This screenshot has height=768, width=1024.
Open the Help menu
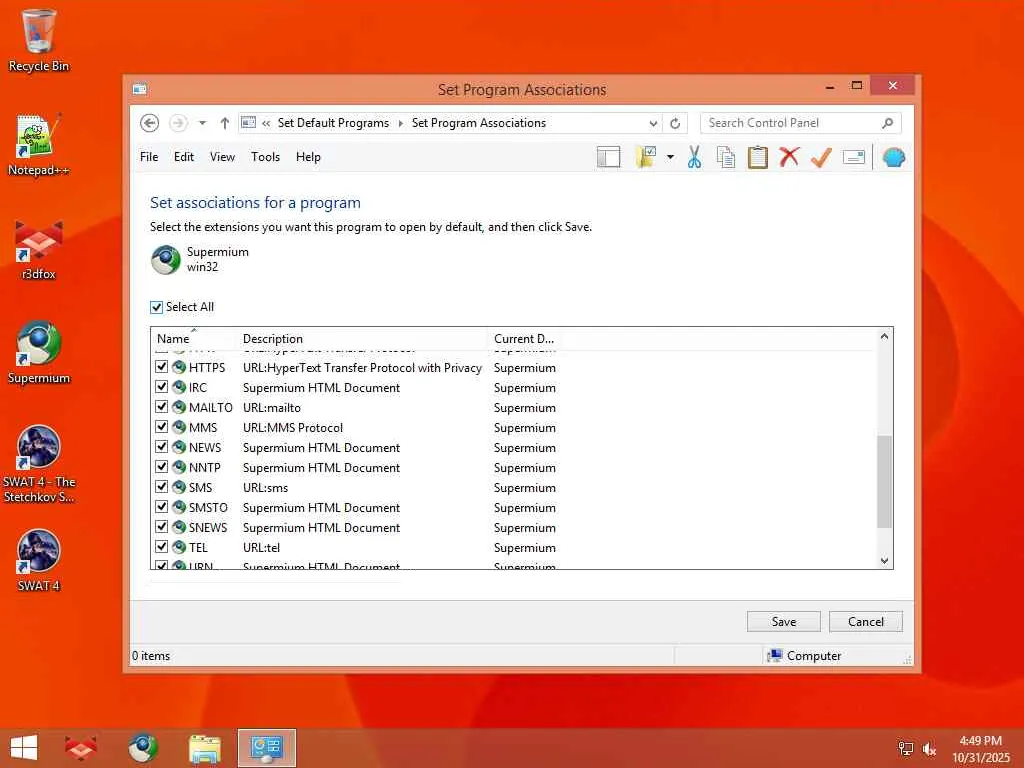[308, 157]
